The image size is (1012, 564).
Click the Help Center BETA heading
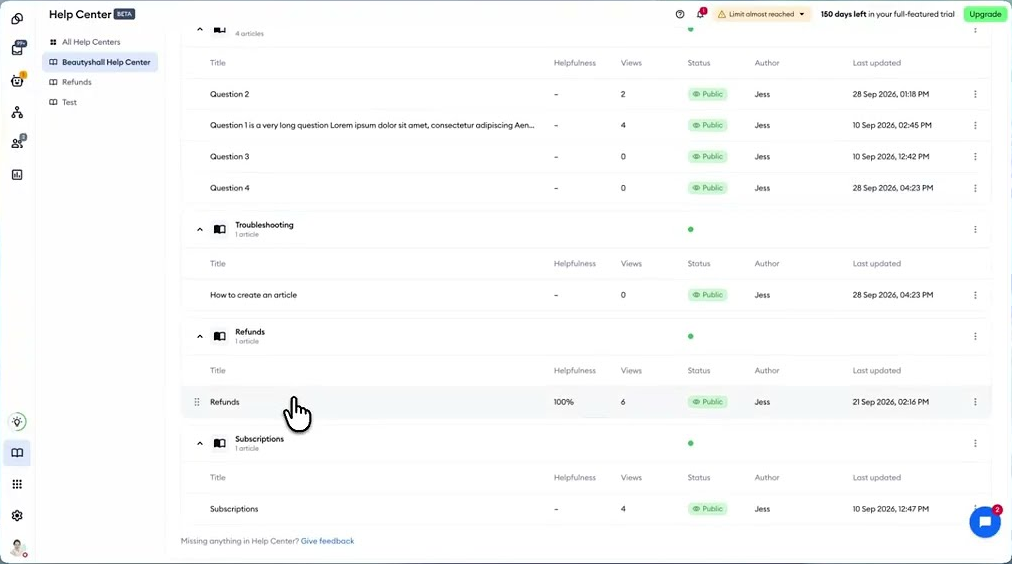pos(92,14)
